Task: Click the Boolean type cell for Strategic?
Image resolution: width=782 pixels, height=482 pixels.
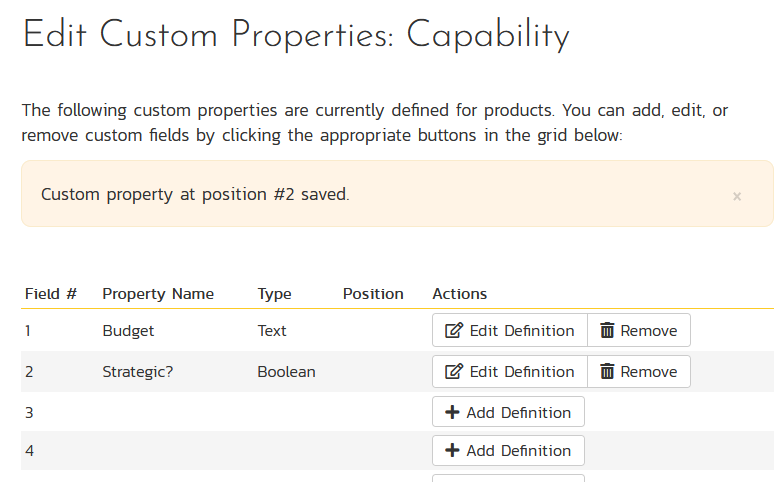Action: click(286, 372)
